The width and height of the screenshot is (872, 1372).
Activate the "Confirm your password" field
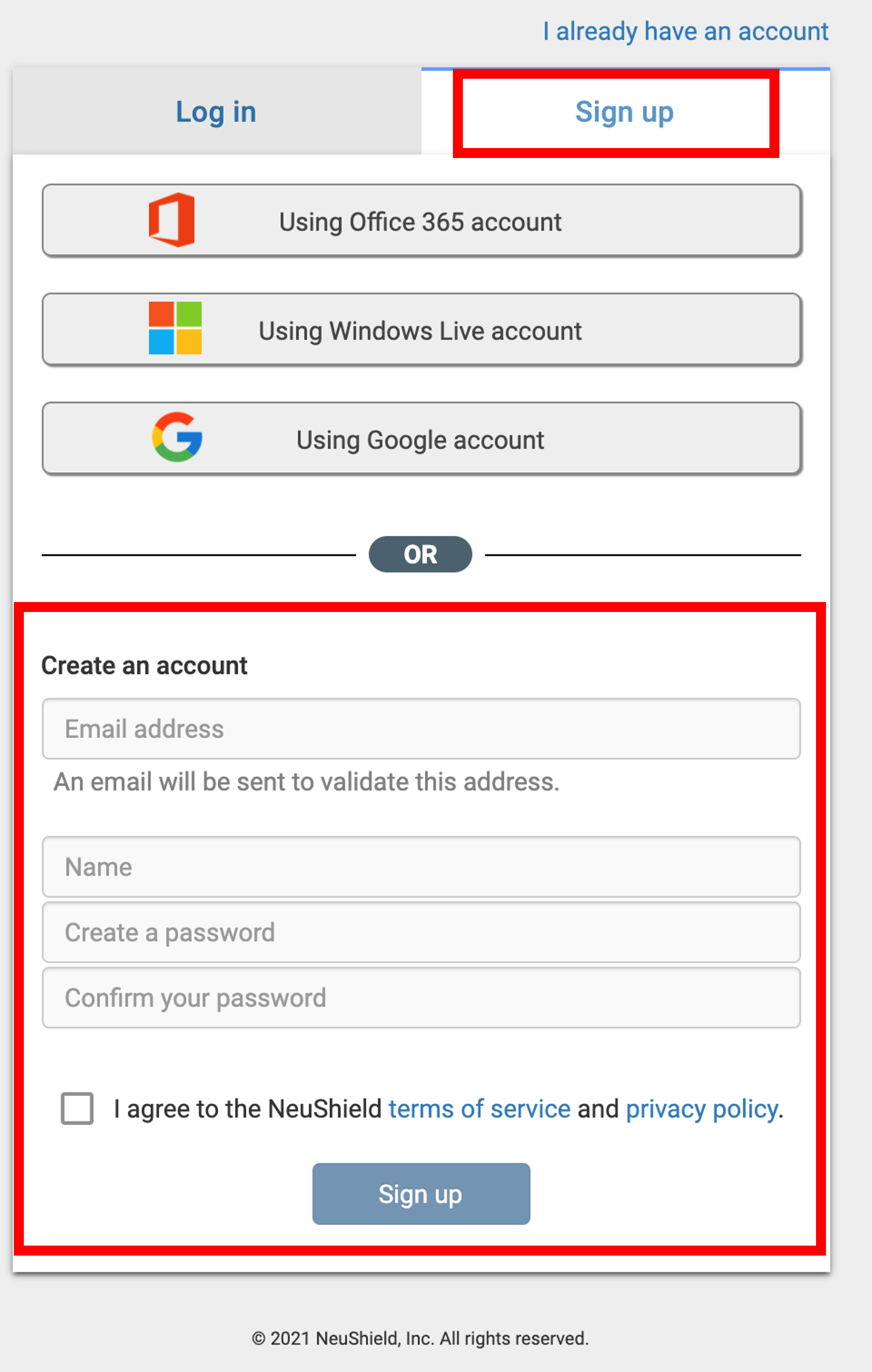(421, 998)
